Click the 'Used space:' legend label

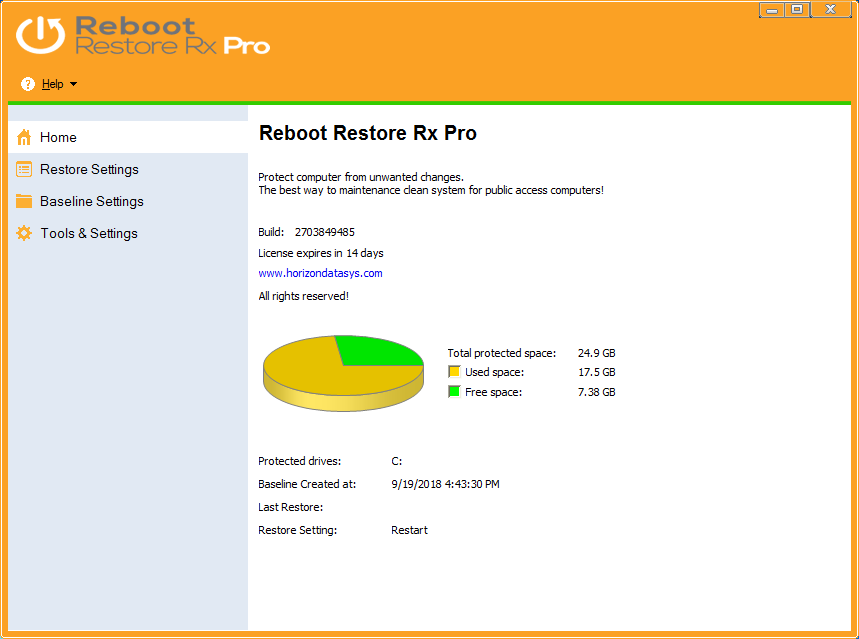tap(495, 372)
